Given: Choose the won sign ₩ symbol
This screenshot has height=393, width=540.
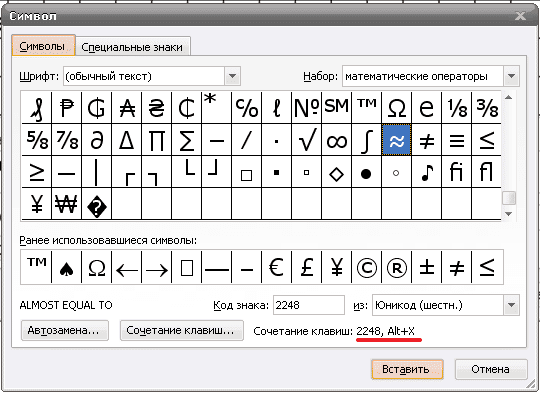Looking at the screenshot, I should click(66, 204).
